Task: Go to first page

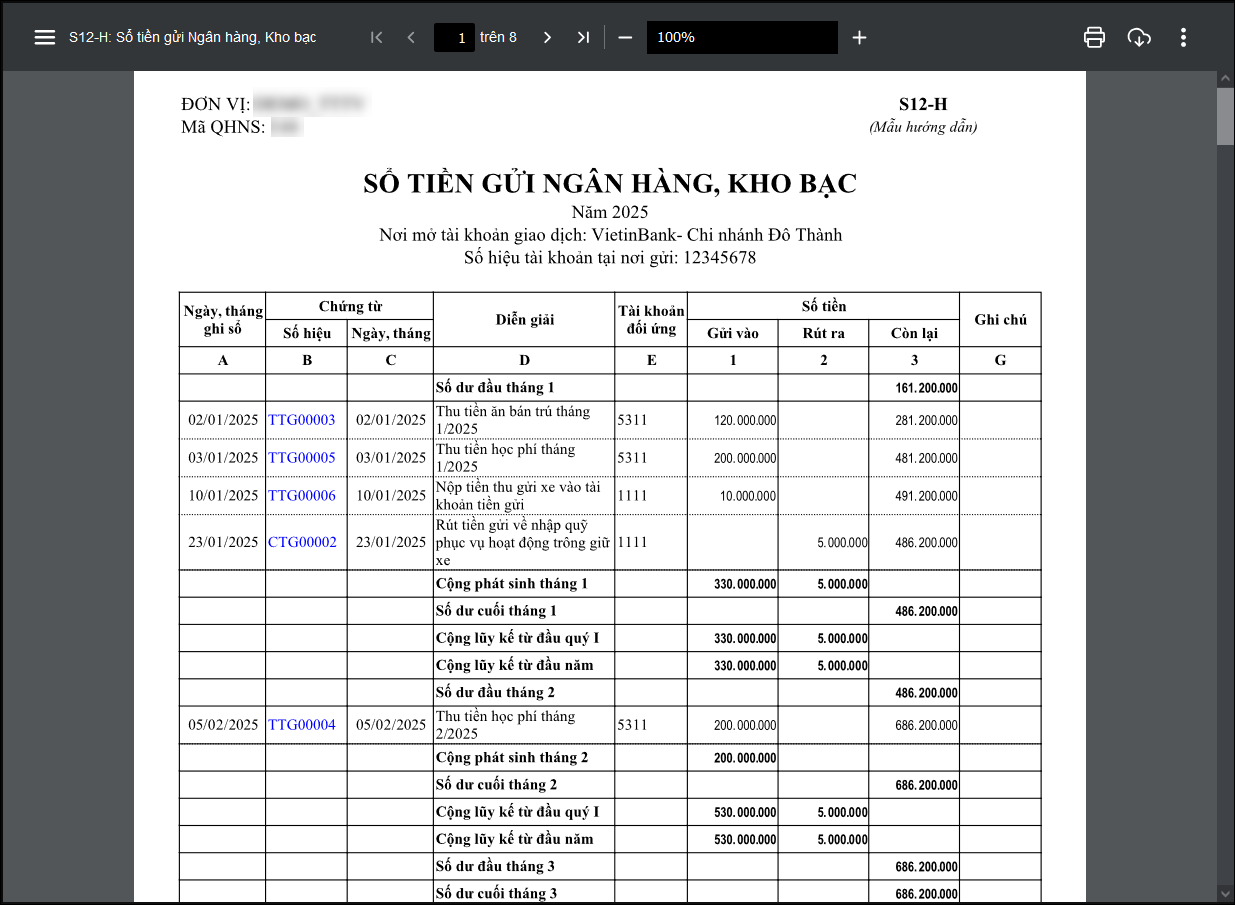Action: click(x=376, y=37)
